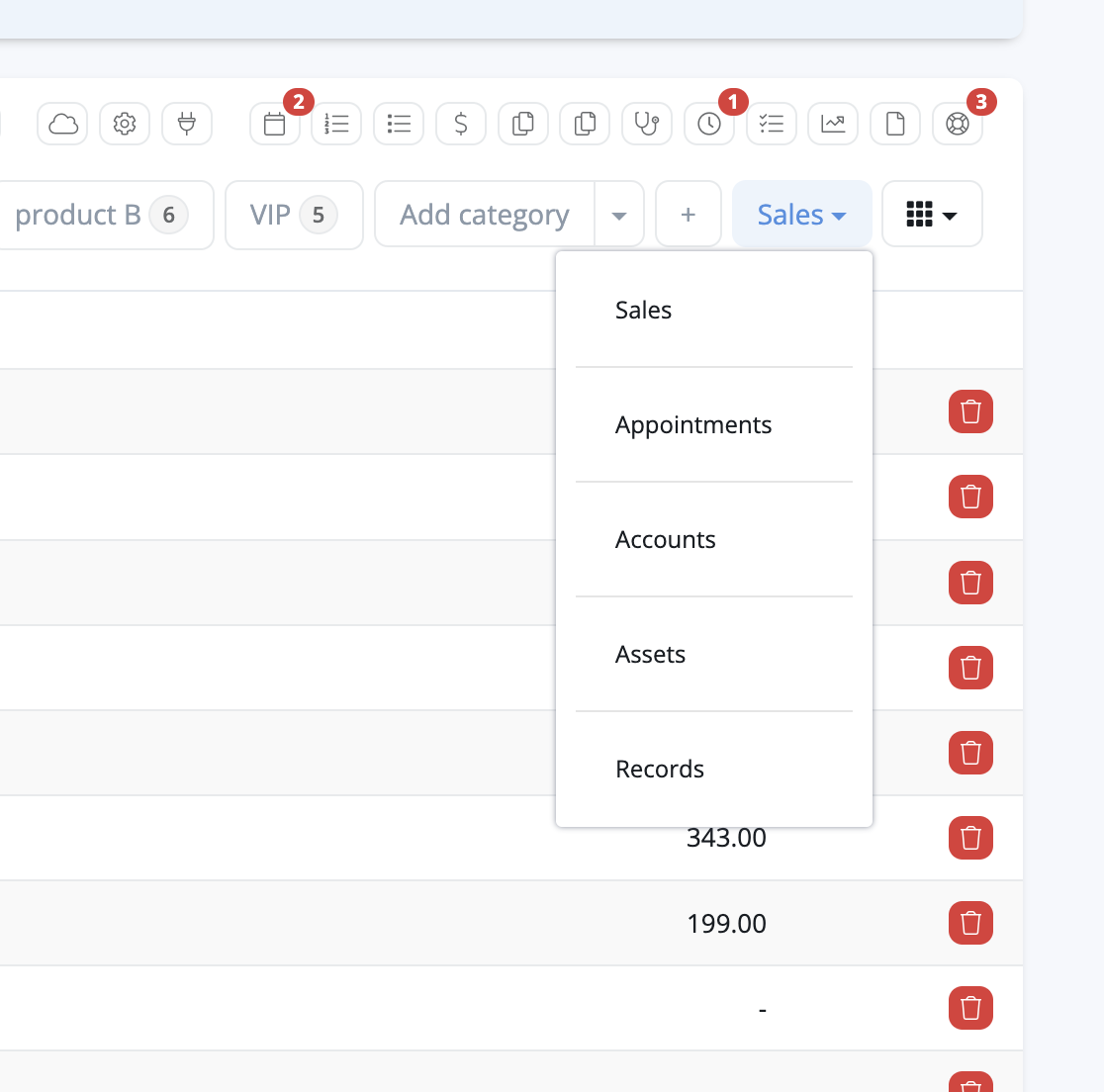The height and width of the screenshot is (1092, 1104).
Task: Open the stethoscope icon
Action: point(647,124)
